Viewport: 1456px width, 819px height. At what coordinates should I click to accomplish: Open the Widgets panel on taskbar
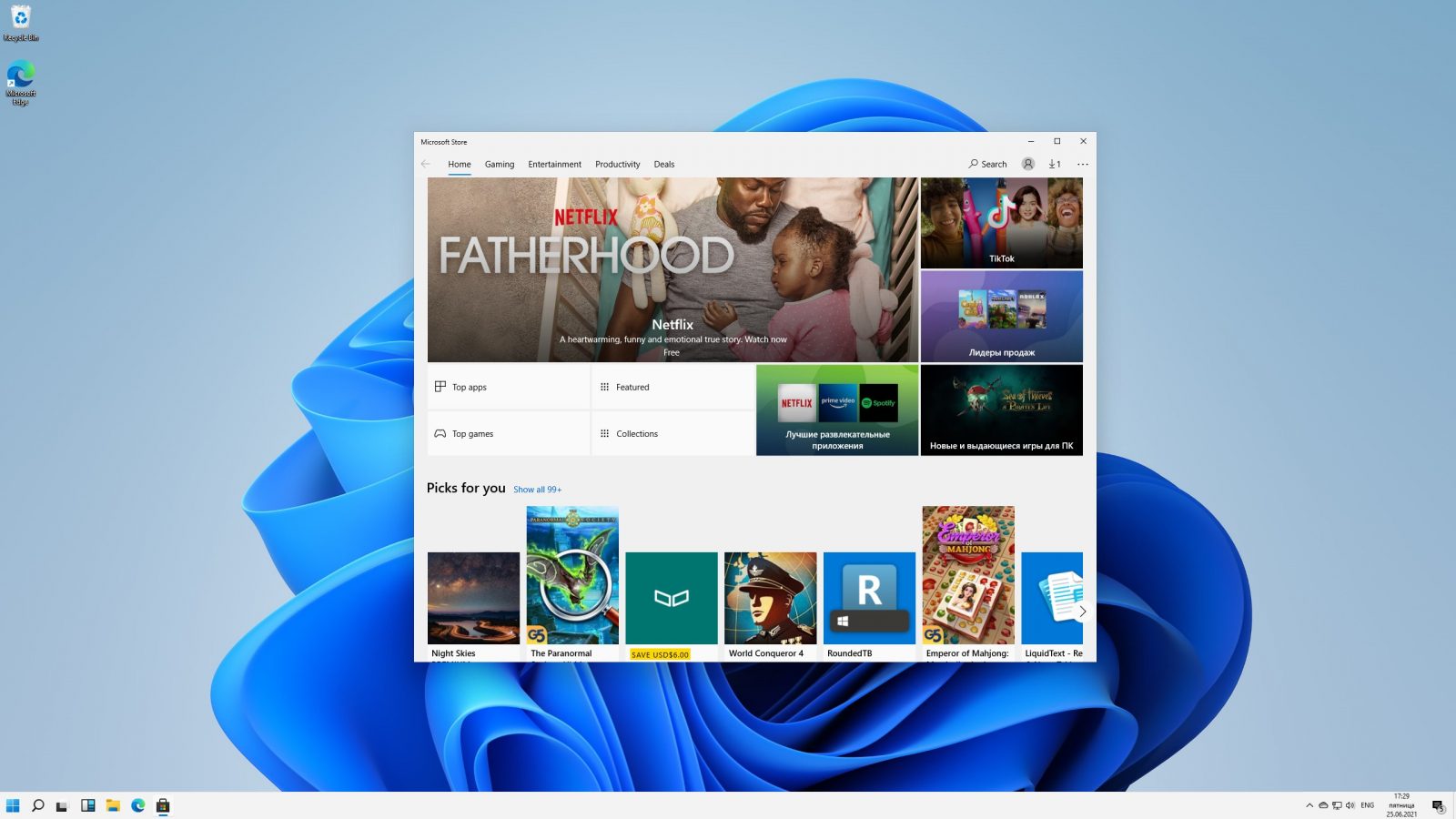click(87, 805)
